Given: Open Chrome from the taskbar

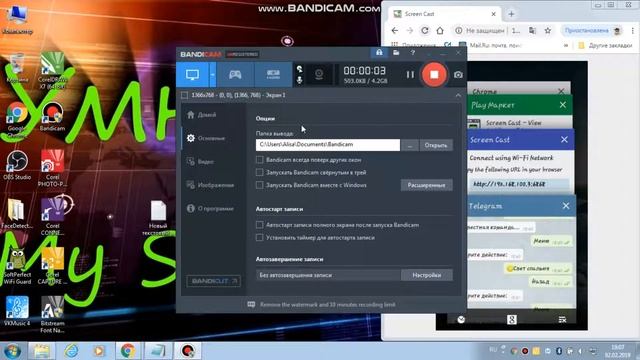Looking at the screenshot, I should tap(128, 351).
